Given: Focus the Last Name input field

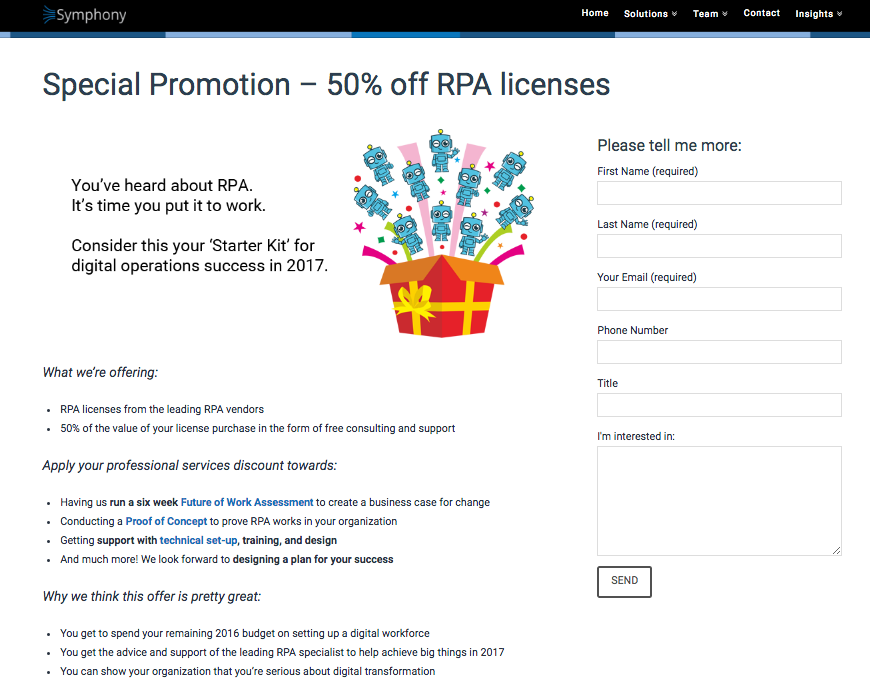Looking at the screenshot, I should pyautogui.click(x=719, y=246).
